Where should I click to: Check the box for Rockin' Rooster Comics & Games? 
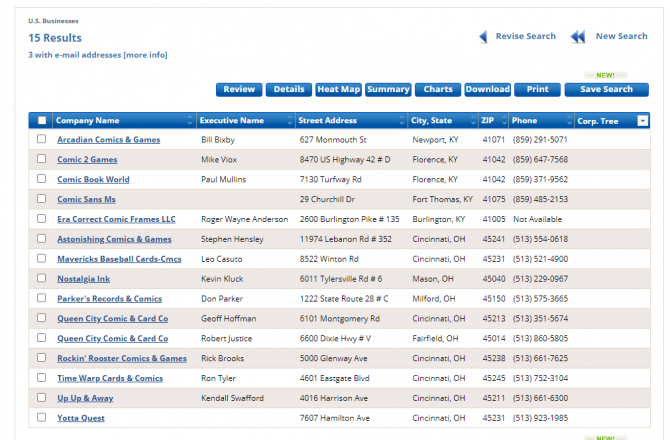[41, 358]
